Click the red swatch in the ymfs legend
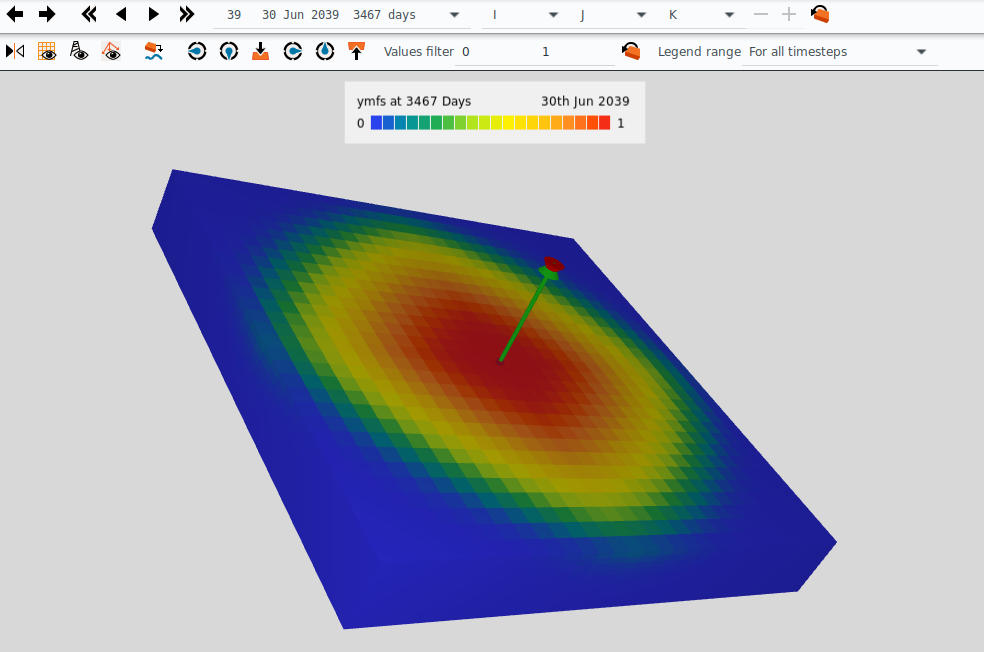984x652 pixels. click(x=604, y=123)
